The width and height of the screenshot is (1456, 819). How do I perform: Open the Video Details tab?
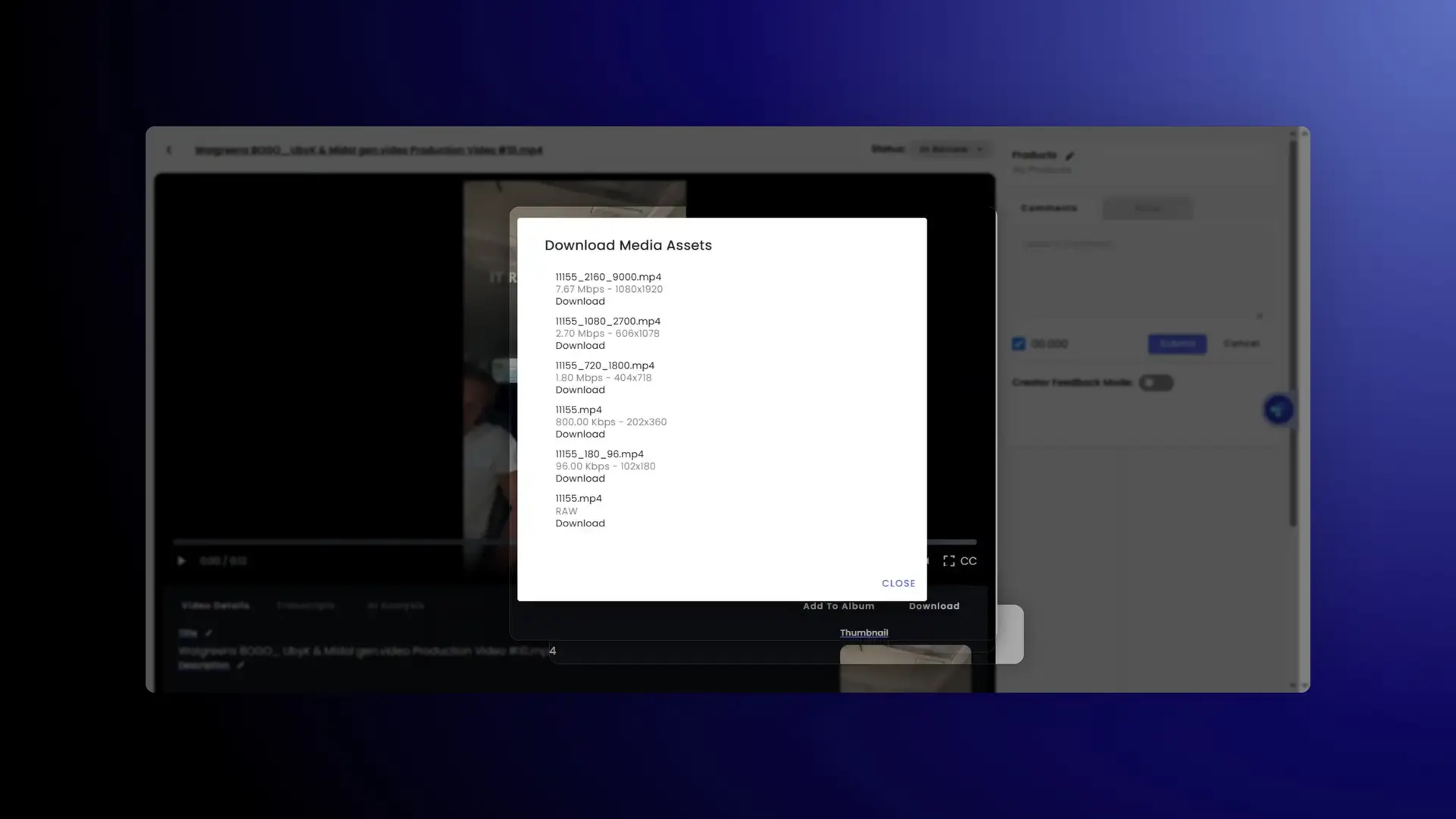point(215,605)
